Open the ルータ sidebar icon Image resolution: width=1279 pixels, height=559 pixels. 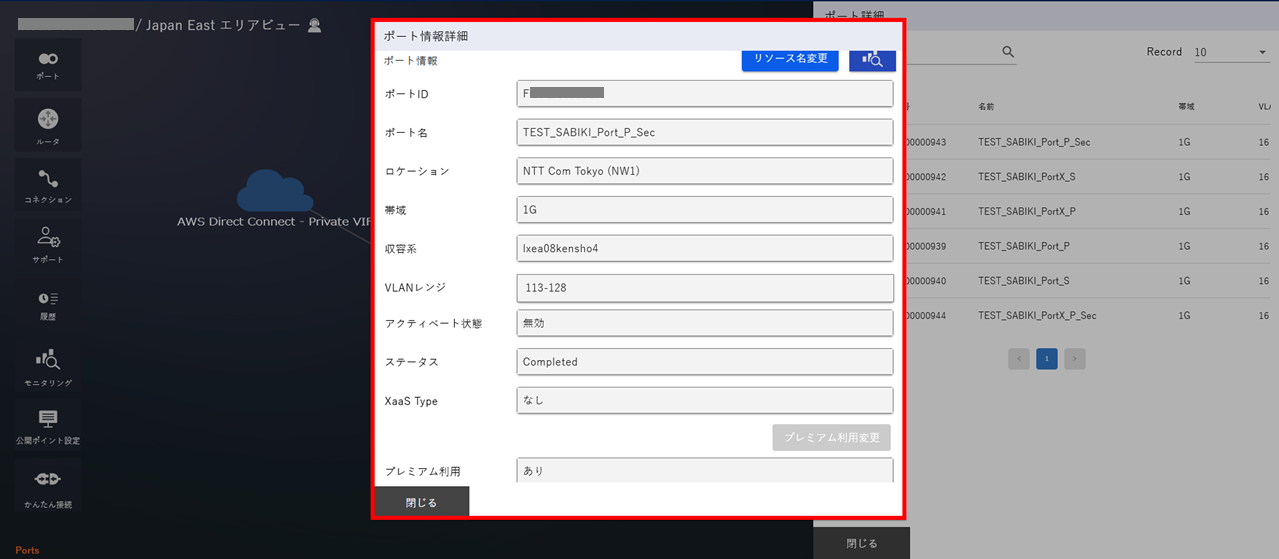click(x=48, y=126)
